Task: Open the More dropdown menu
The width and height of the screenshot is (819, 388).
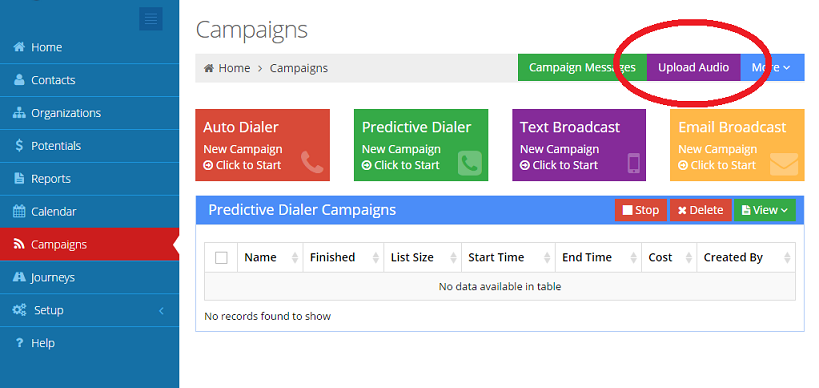Action: tap(772, 67)
